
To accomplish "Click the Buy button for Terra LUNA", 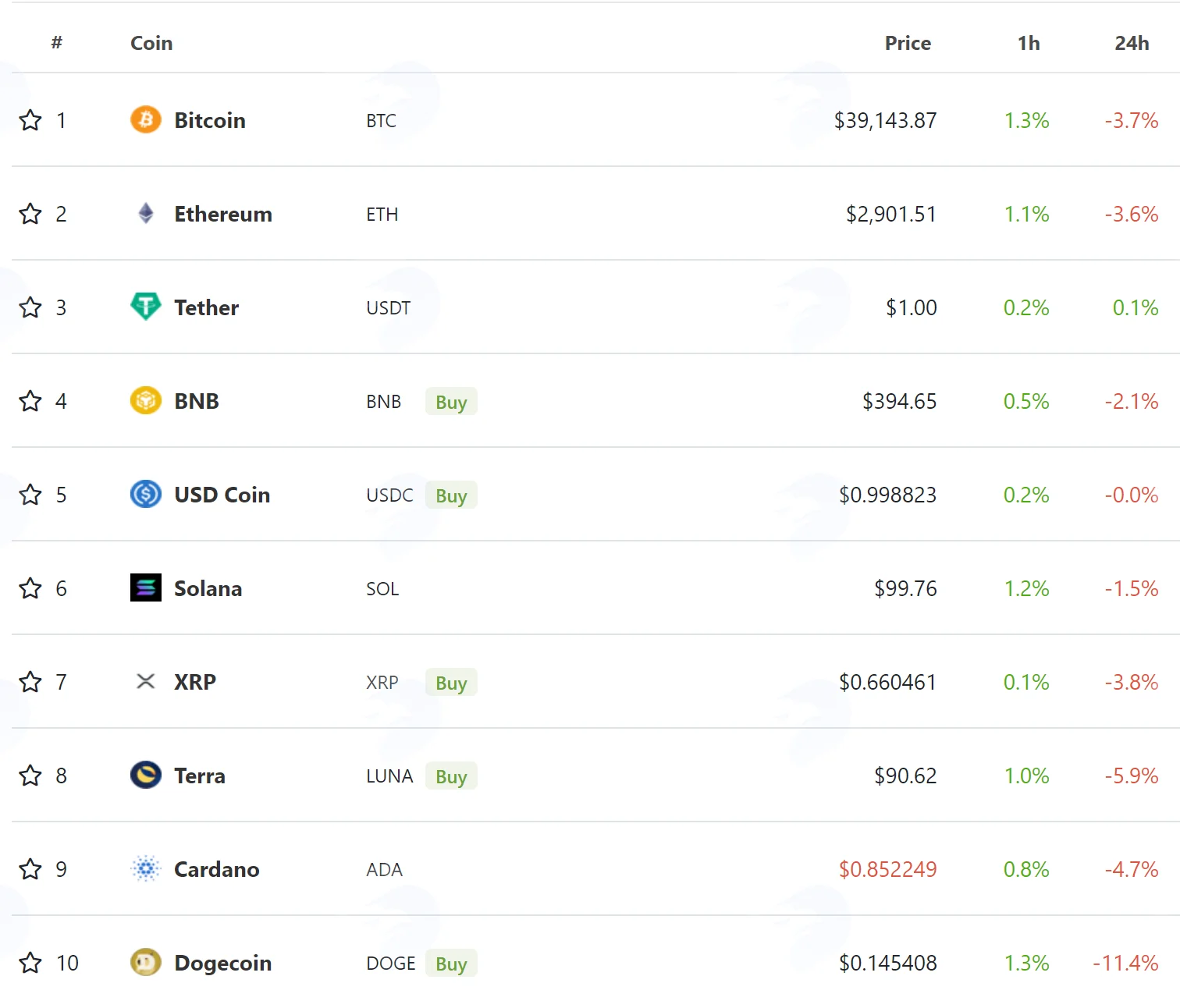I will tap(451, 776).
